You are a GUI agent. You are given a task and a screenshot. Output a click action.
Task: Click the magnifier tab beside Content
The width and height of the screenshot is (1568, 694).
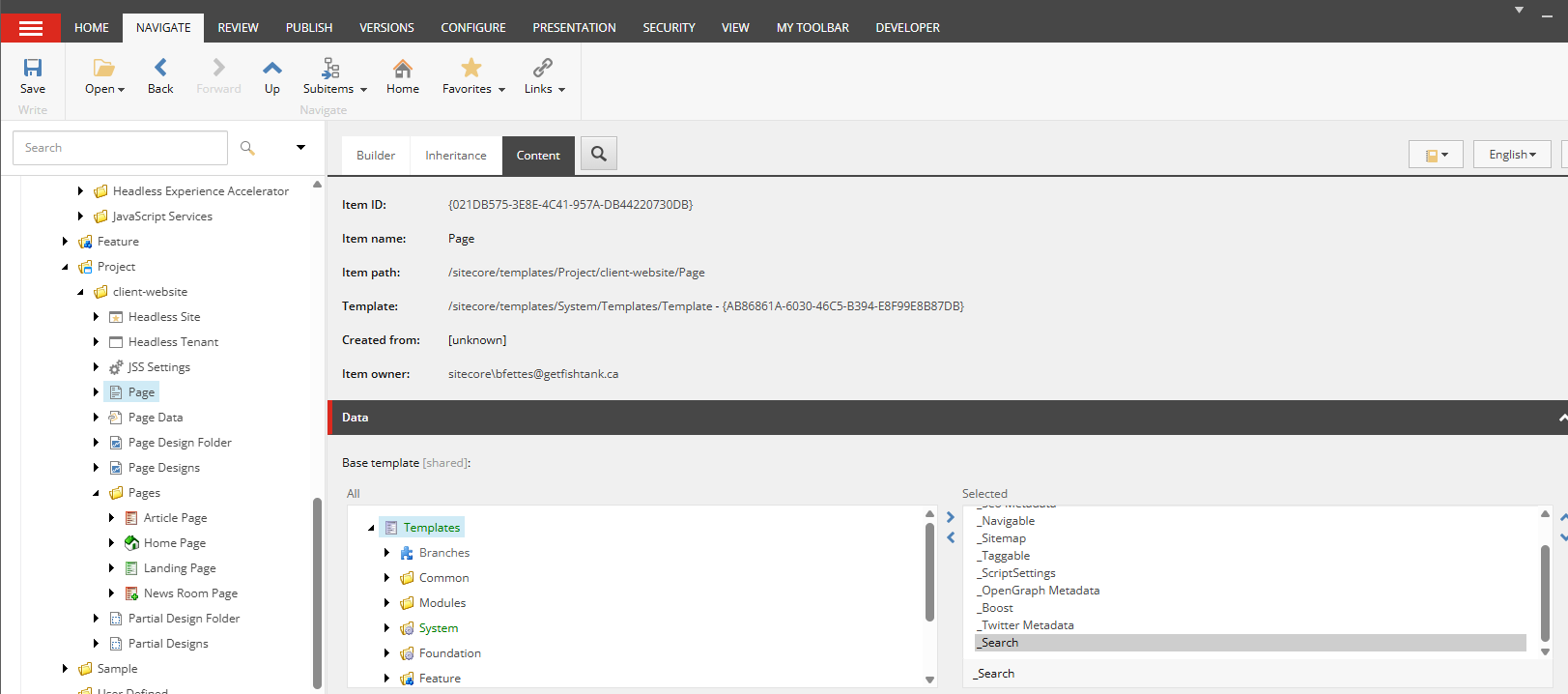599,154
